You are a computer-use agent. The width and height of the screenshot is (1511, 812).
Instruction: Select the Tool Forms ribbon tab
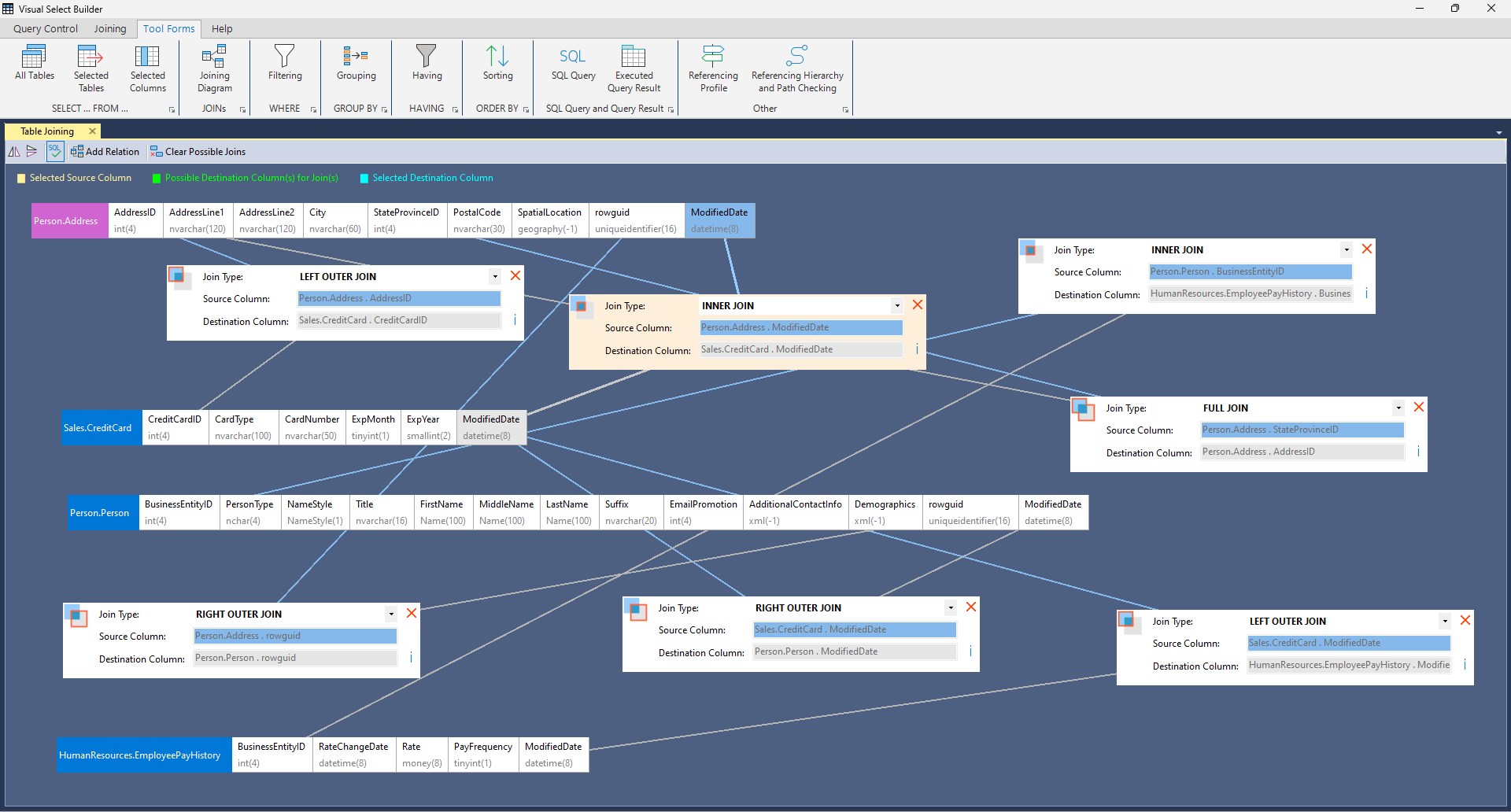pos(169,29)
